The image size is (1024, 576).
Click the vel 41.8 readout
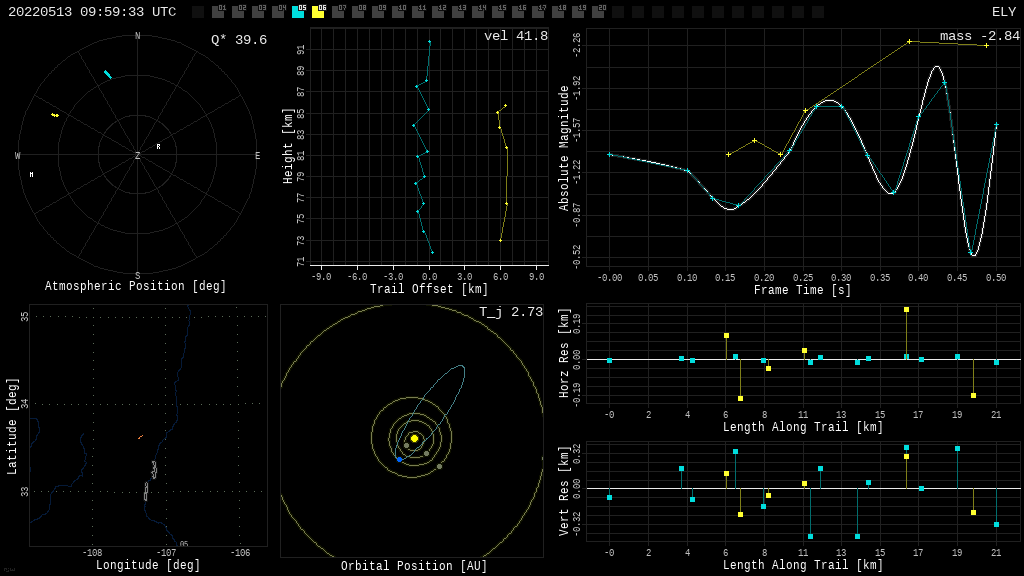tap(515, 36)
